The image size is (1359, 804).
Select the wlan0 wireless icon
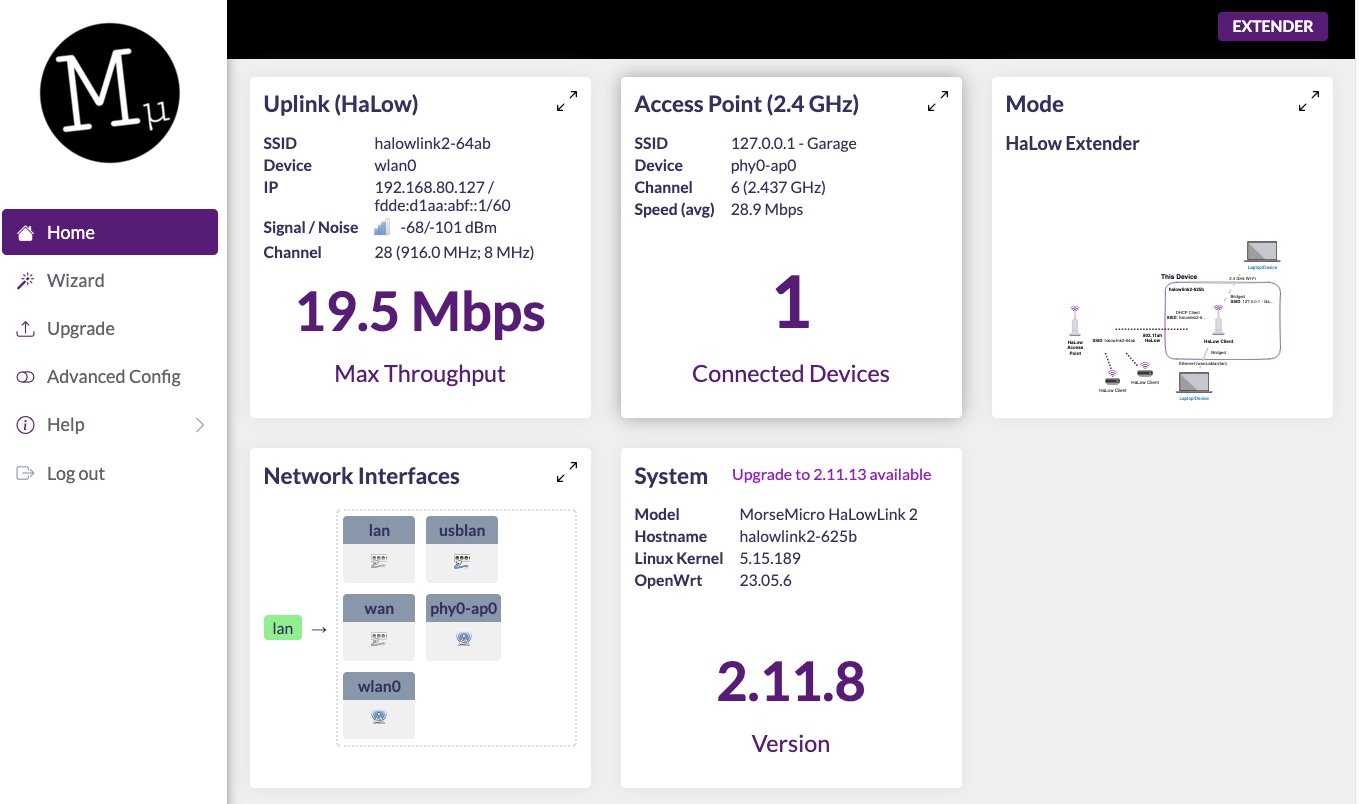click(x=379, y=717)
